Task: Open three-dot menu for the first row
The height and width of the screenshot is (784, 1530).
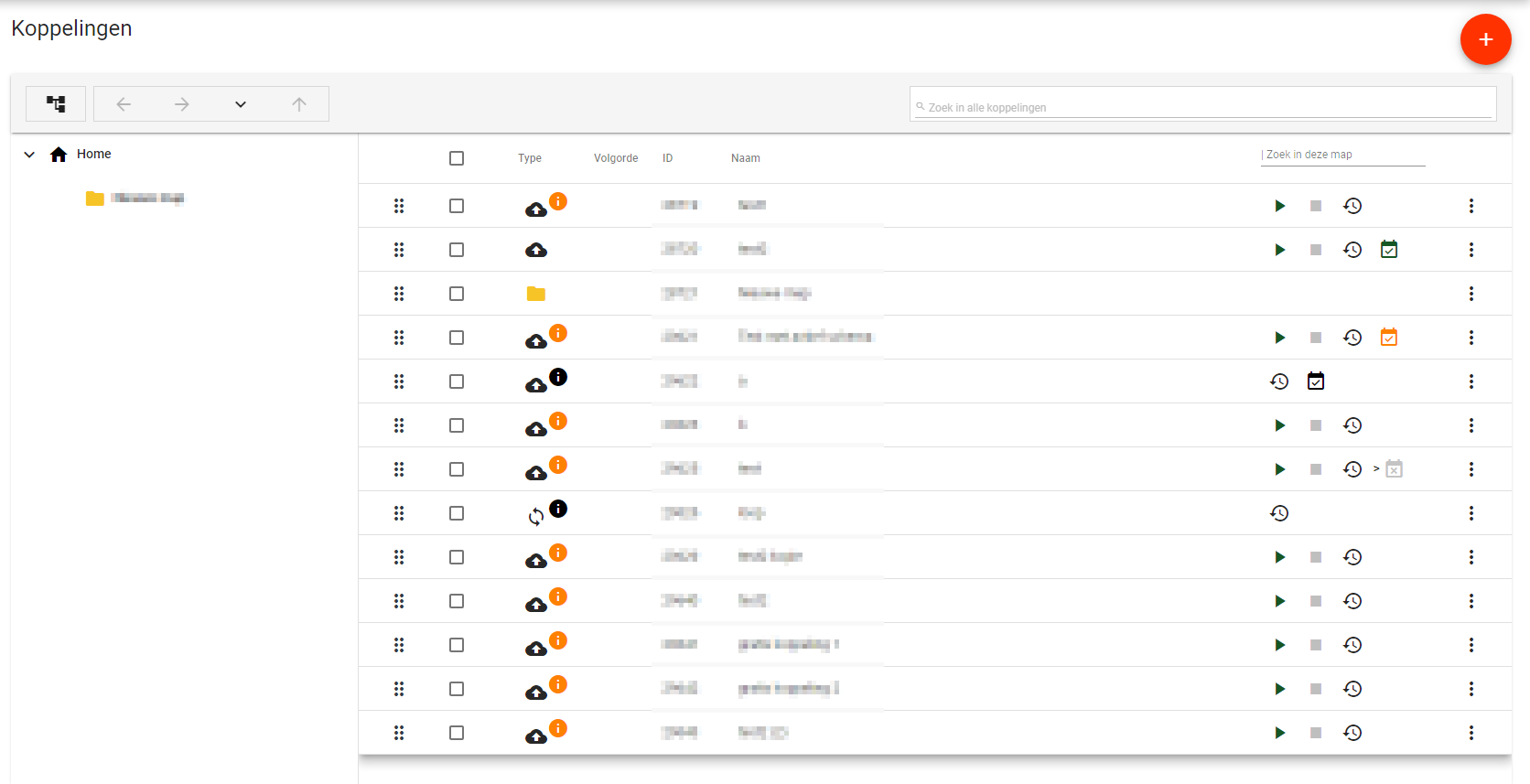Action: pyautogui.click(x=1471, y=206)
